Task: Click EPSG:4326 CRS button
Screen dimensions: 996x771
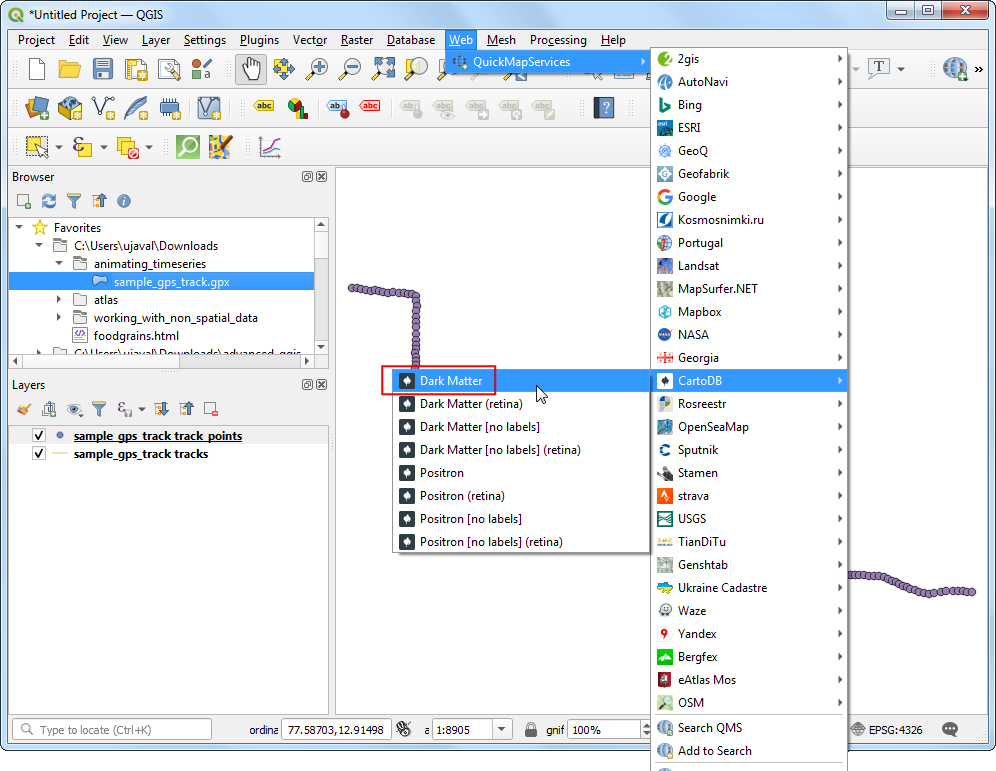Action: (x=887, y=730)
